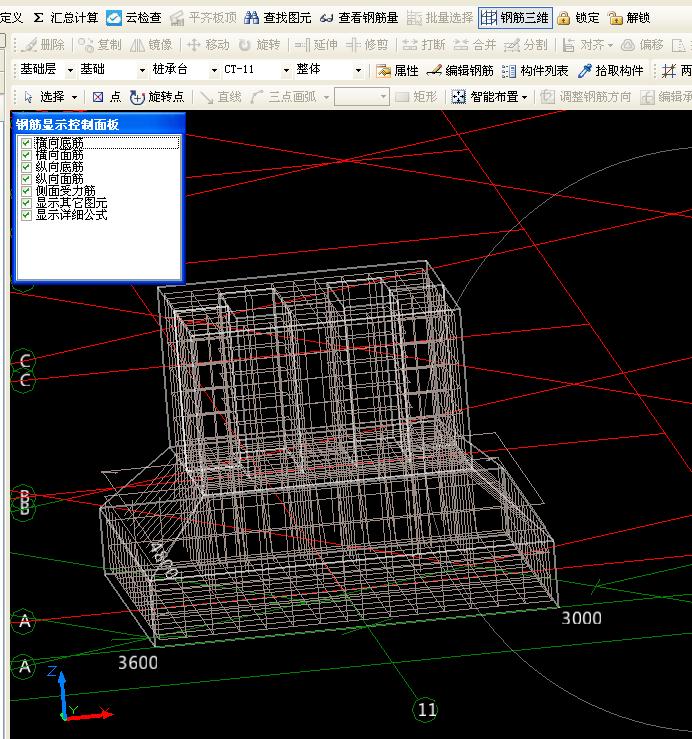Click the XYZ axis indicator
This screenshot has width=692, height=739.
(79, 695)
